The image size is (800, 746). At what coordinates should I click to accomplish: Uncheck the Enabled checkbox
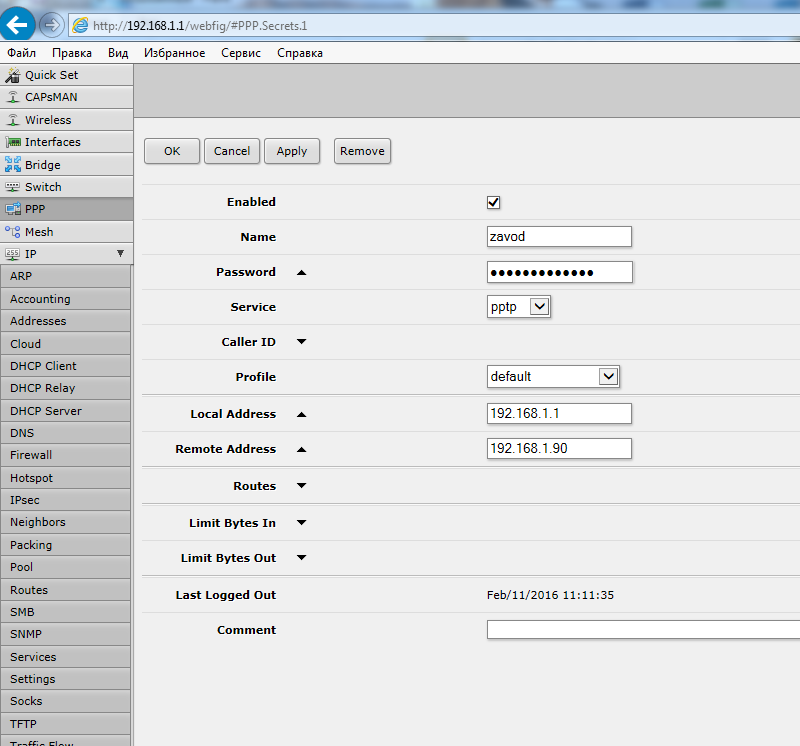click(493, 202)
